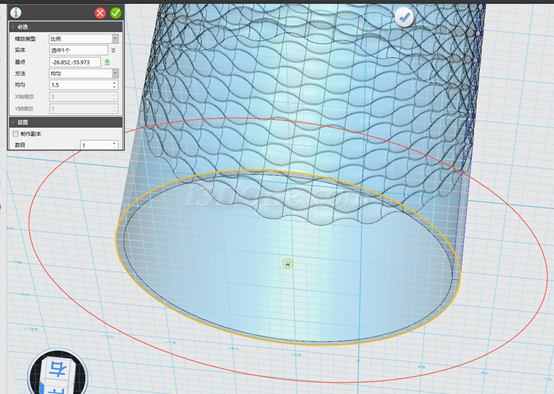Viewport: 554px width, 394px height.
Task: Confirm the scale with green checkmark
Action: pos(116,13)
